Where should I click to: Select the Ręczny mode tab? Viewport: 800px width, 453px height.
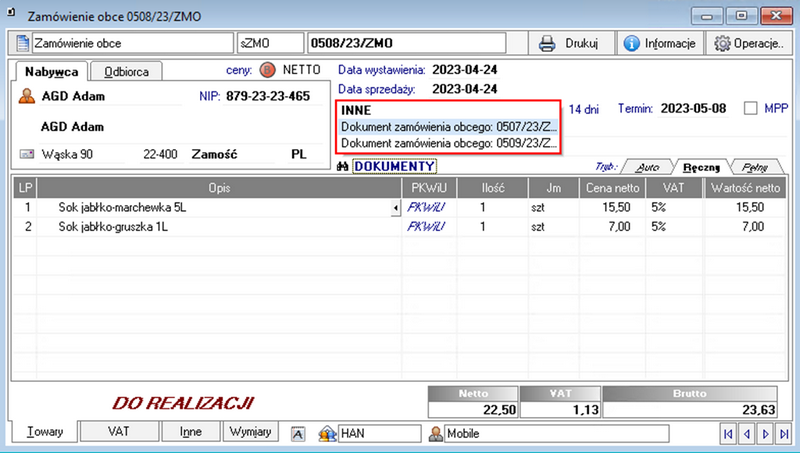click(702, 167)
